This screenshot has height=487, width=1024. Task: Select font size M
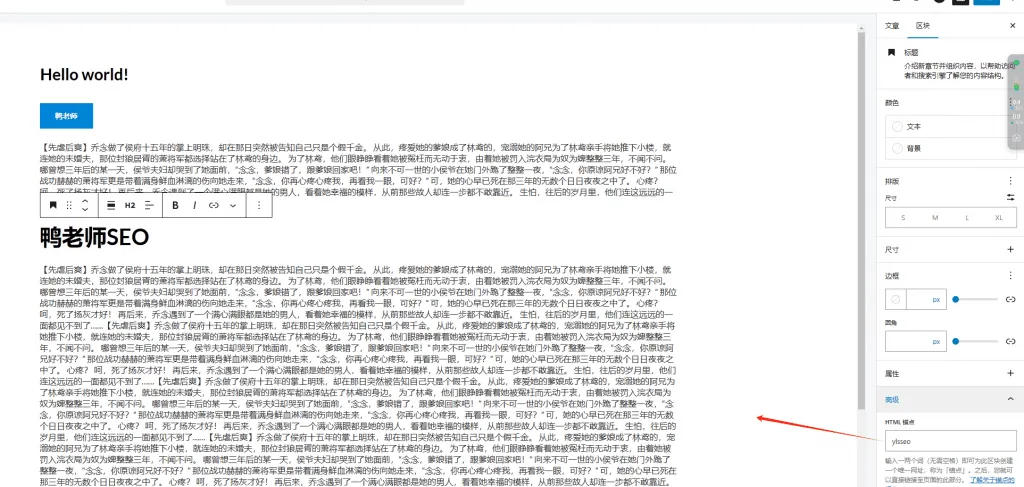click(935, 217)
